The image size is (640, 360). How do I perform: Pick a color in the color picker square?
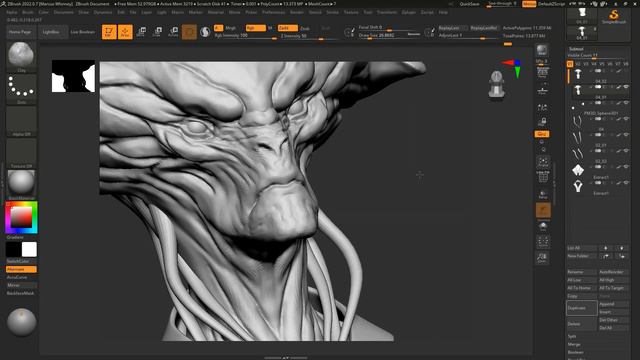(x=21, y=218)
